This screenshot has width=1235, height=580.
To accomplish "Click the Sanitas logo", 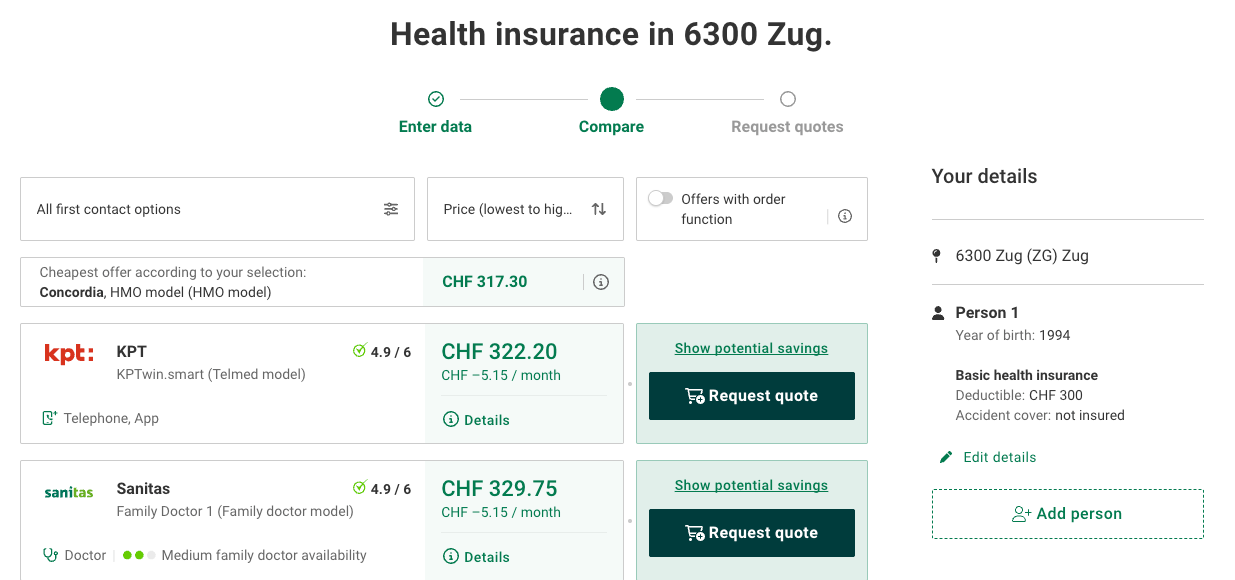I will click(x=69, y=492).
